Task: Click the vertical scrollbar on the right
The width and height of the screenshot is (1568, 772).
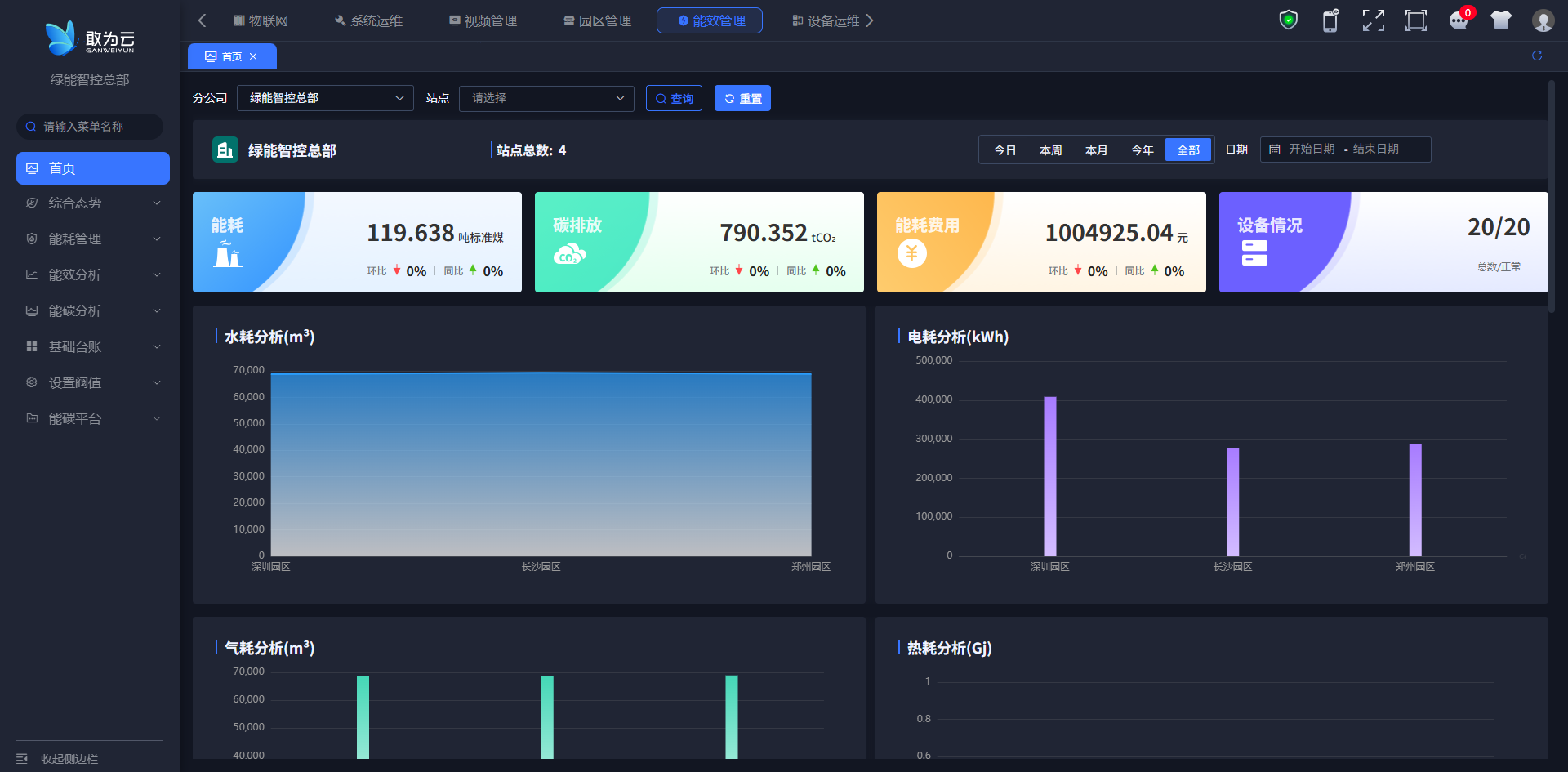Action: pos(1551,196)
